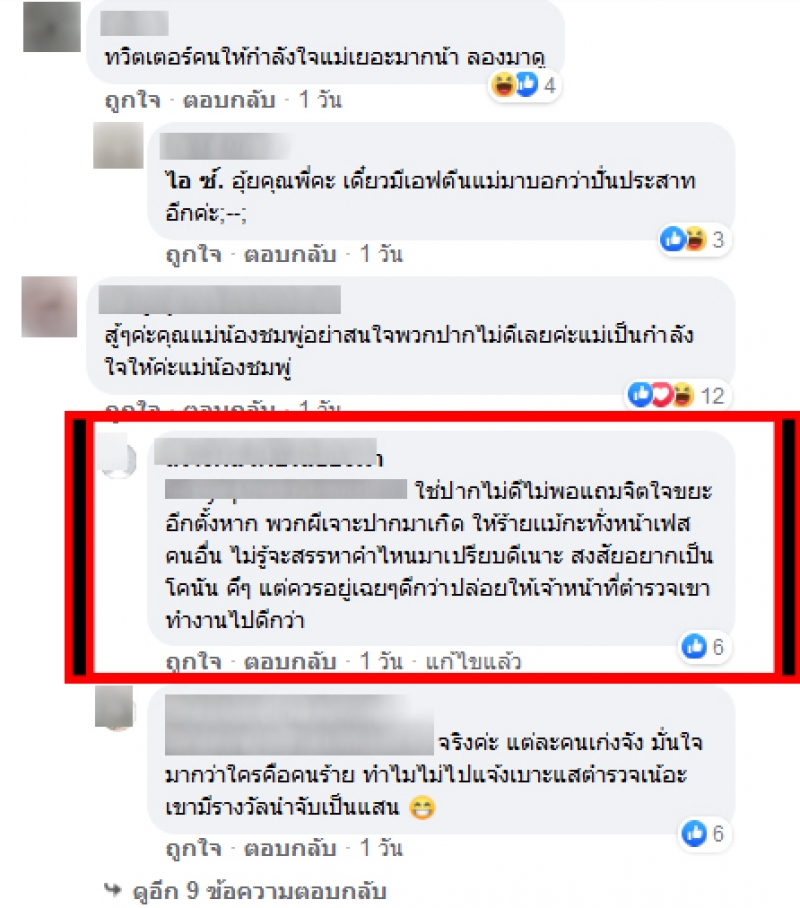Click ตอบกลับ in the red highlighted comment
This screenshot has height=908, width=800.
pyautogui.click(x=290, y=661)
